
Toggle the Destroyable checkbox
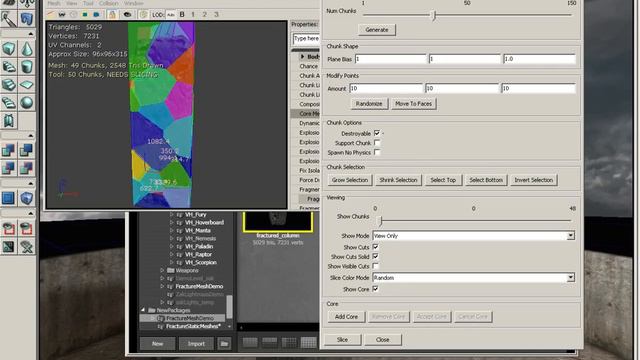[377, 133]
